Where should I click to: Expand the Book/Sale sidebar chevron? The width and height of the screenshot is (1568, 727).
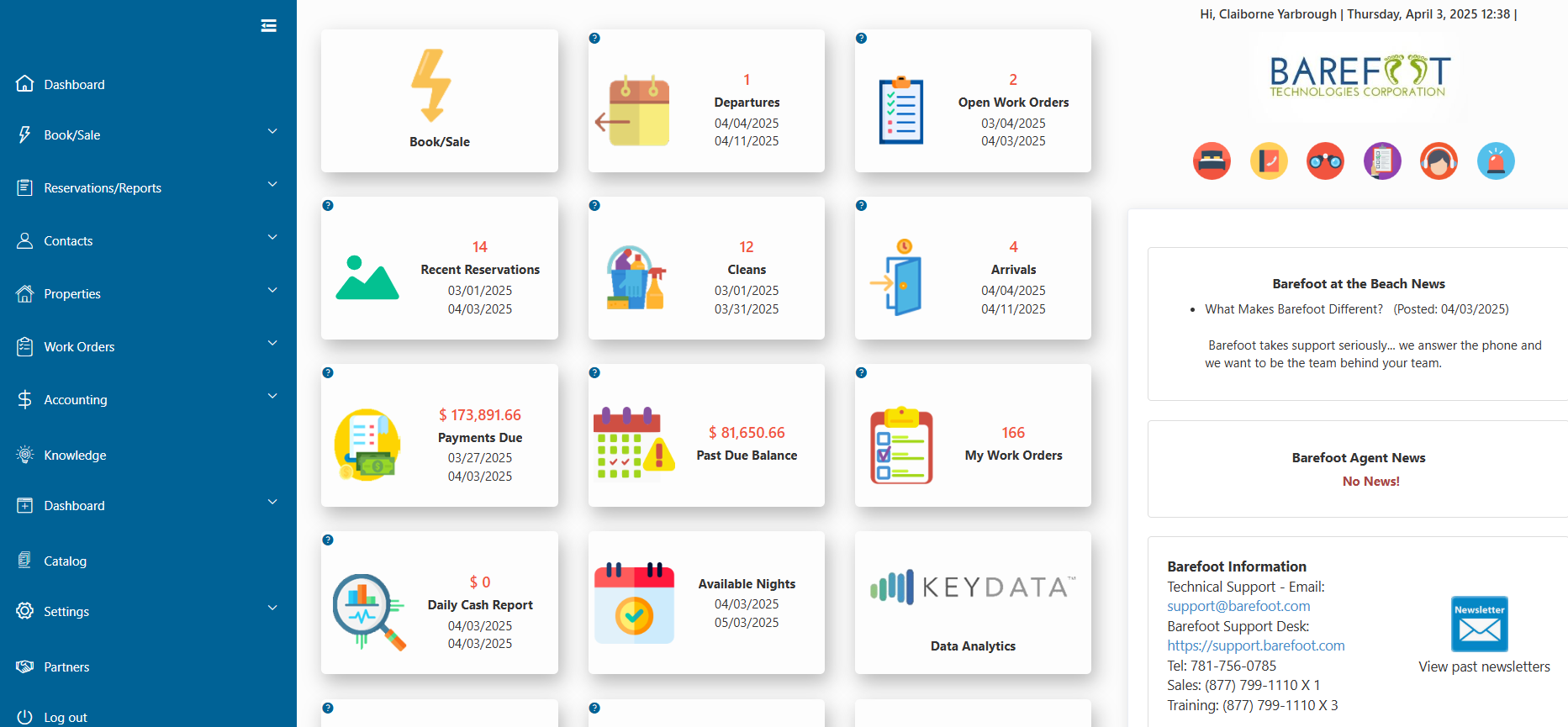(272, 132)
